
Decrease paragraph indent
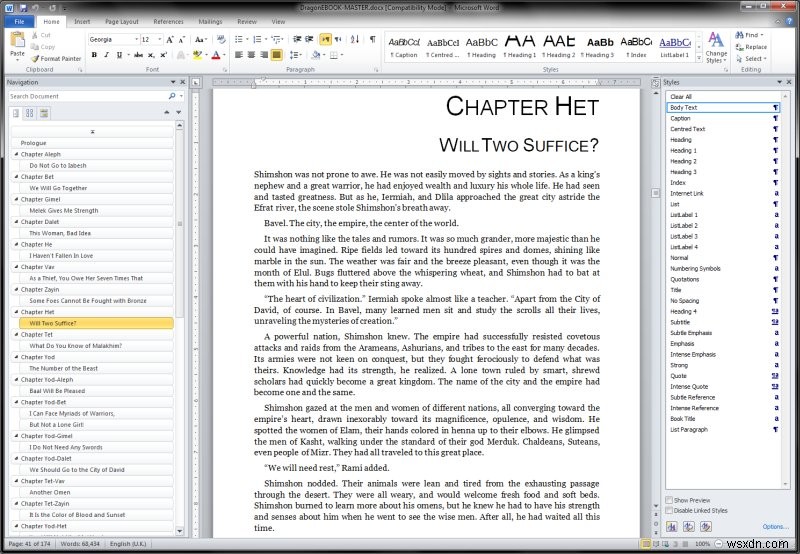click(297, 39)
